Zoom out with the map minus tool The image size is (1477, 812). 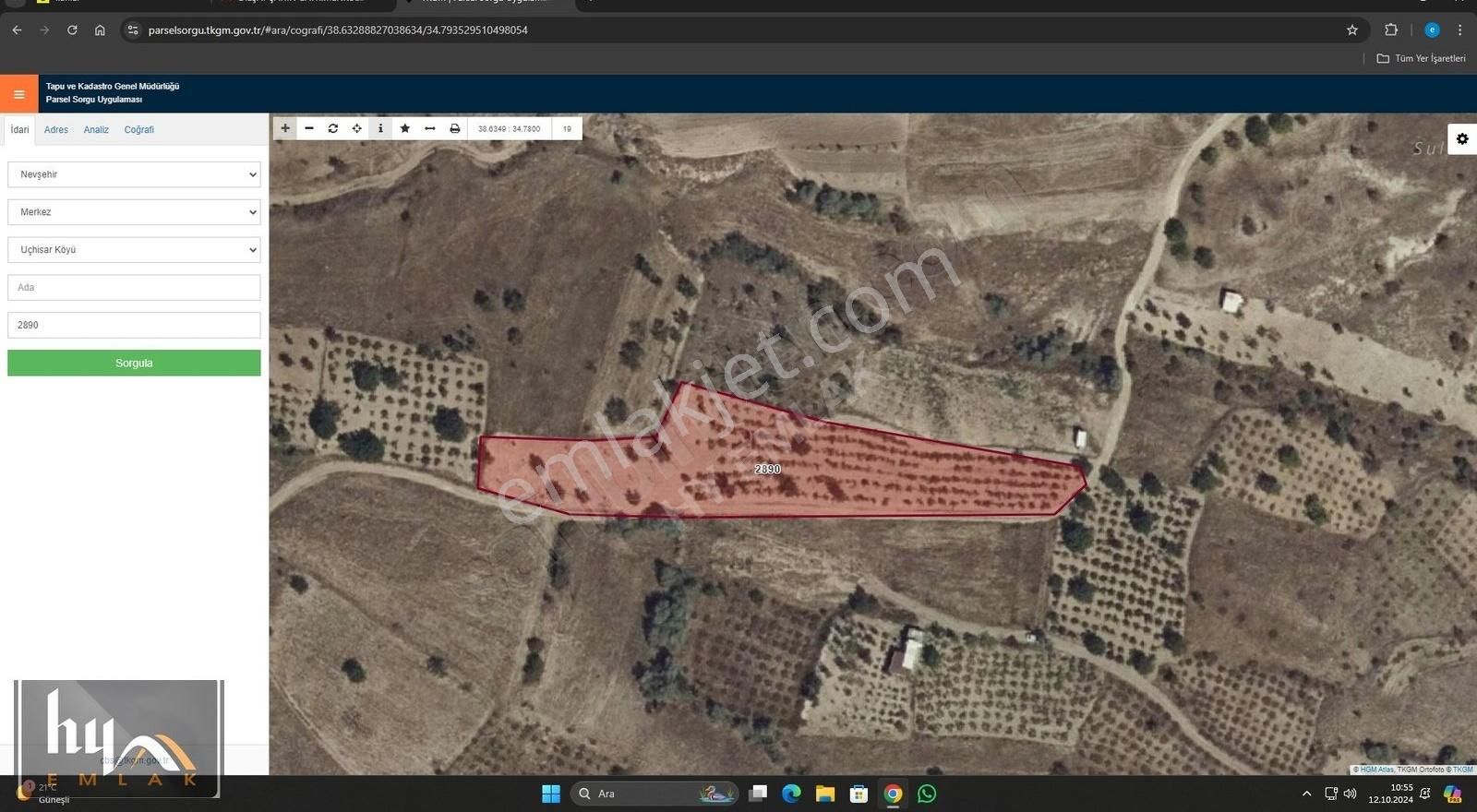coord(309,128)
